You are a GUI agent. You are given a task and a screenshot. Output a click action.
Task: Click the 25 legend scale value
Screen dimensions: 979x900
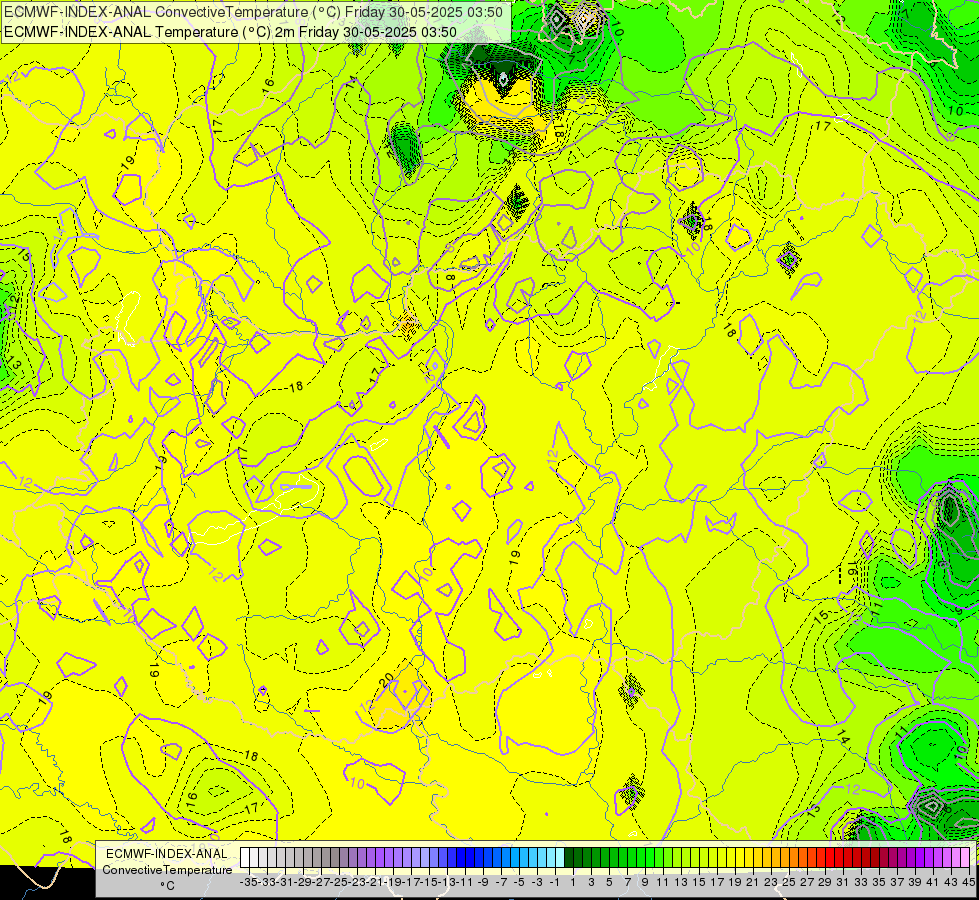(x=789, y=882)
